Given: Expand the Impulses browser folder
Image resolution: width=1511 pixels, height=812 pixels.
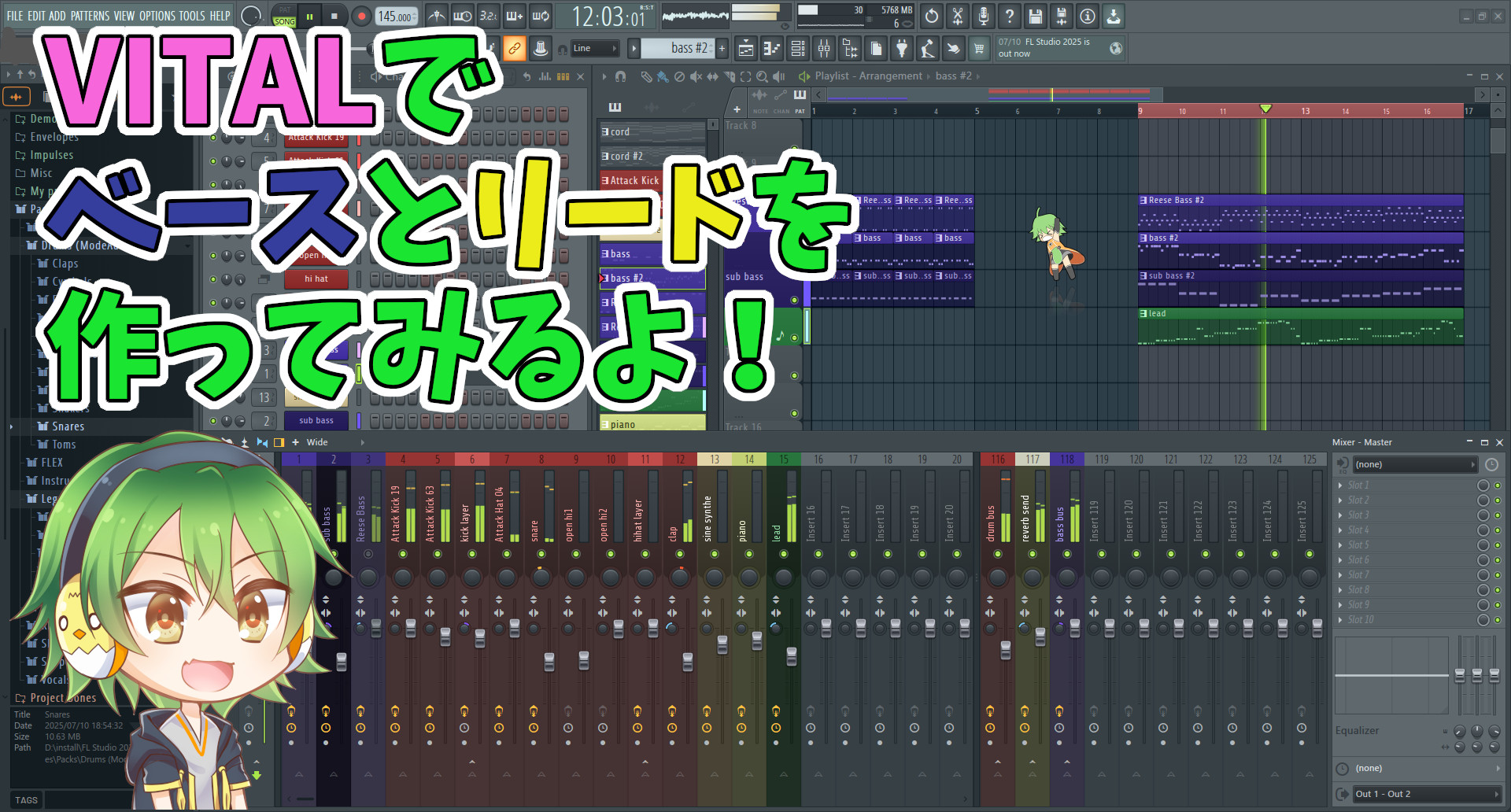Looking at the screenshot, I should point(44,155).
